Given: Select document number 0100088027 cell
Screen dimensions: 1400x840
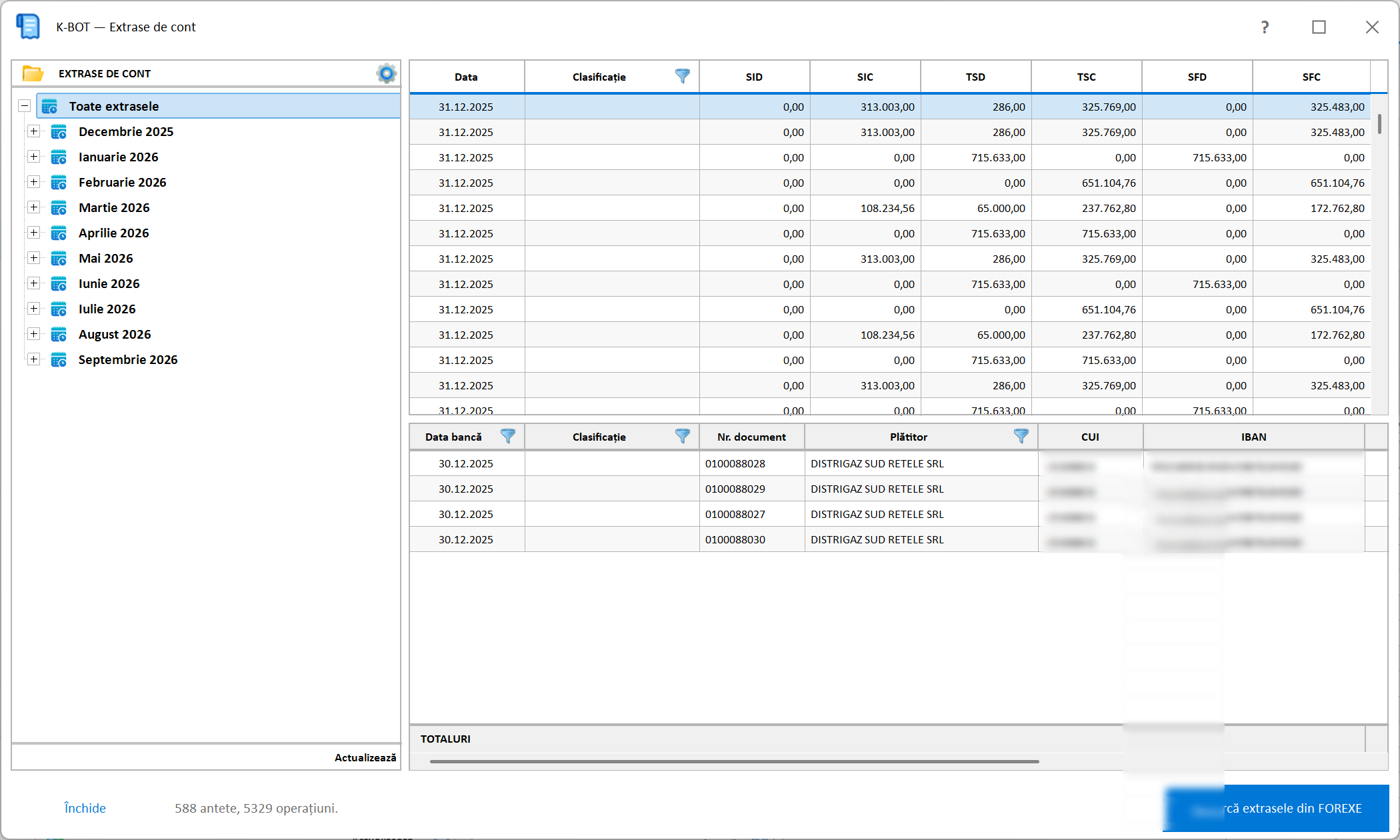Looking at the screenshot, I should pos(752,514).
